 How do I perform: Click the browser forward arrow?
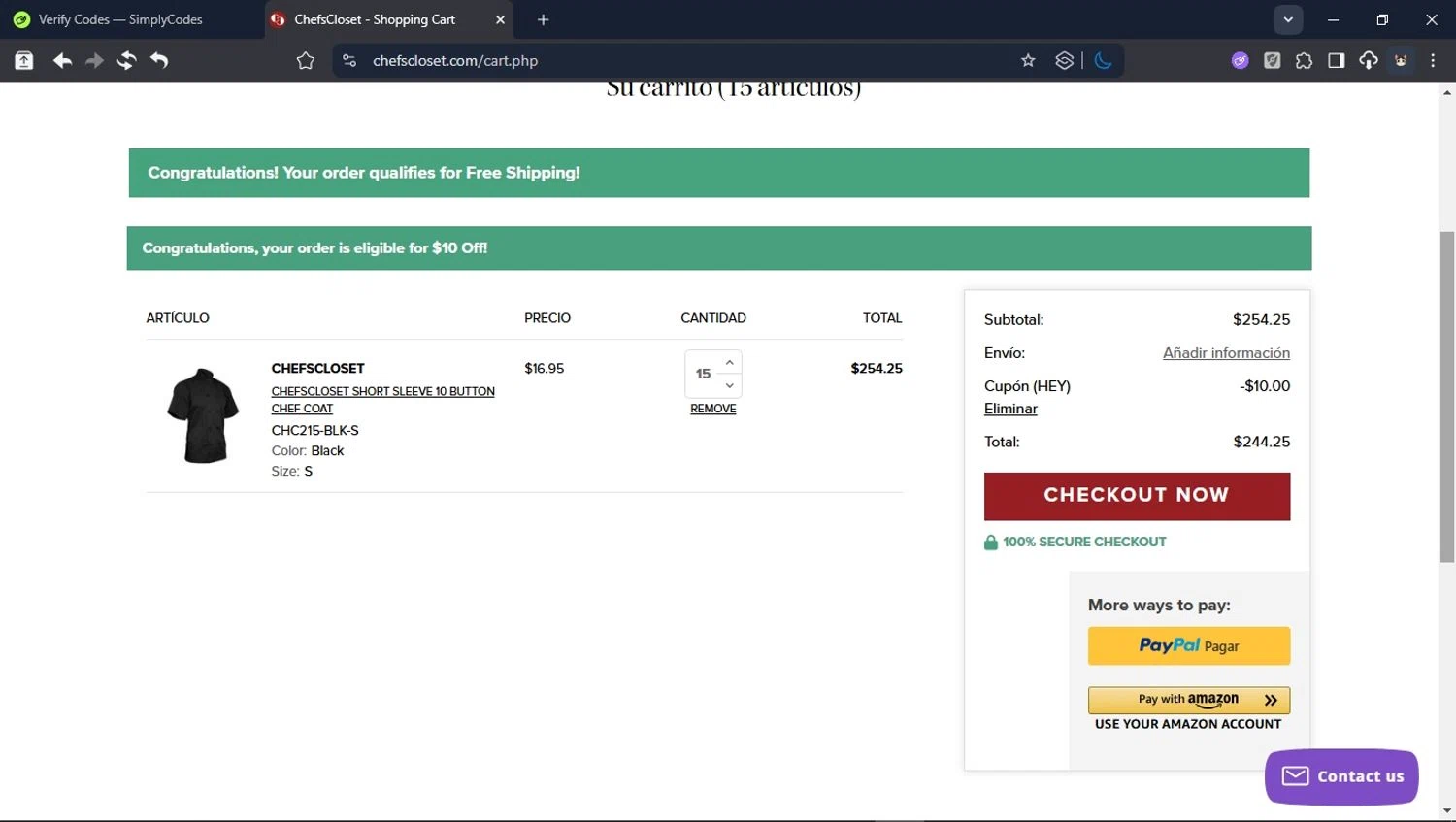94,61
